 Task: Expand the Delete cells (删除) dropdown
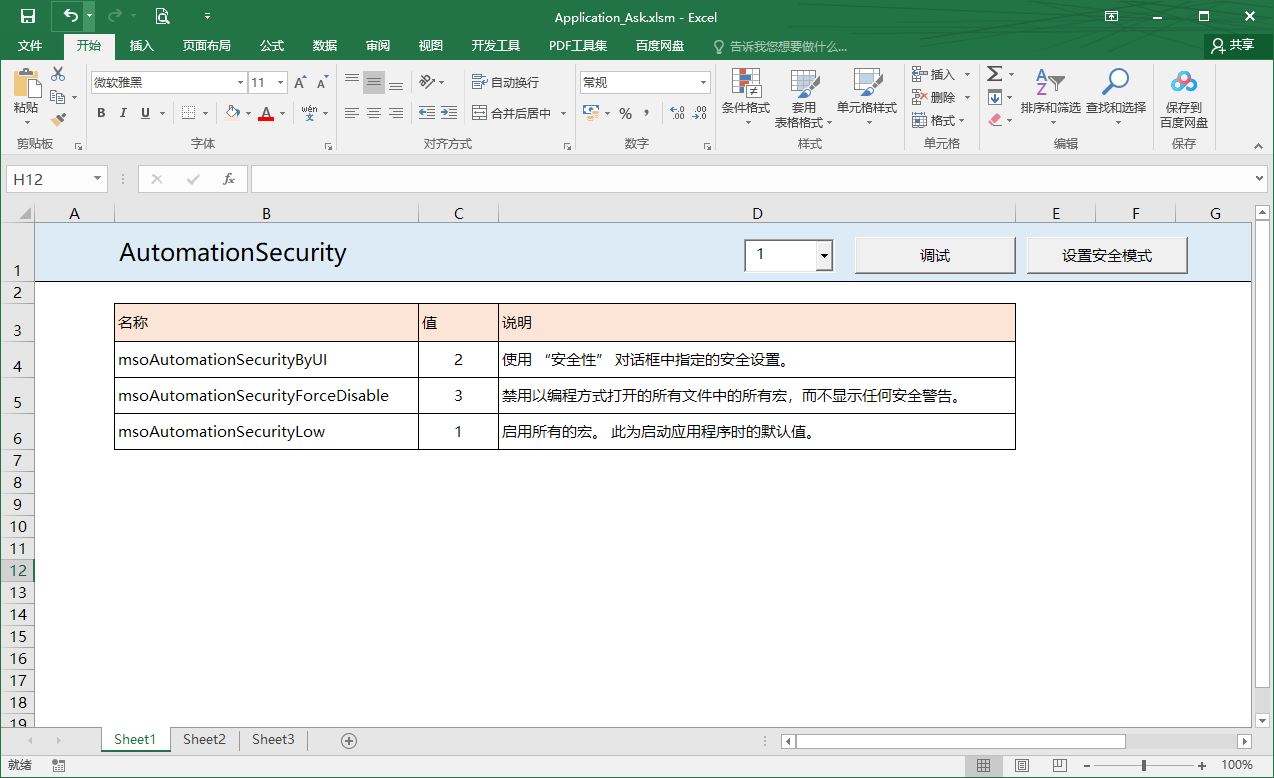tap(967, 98)
